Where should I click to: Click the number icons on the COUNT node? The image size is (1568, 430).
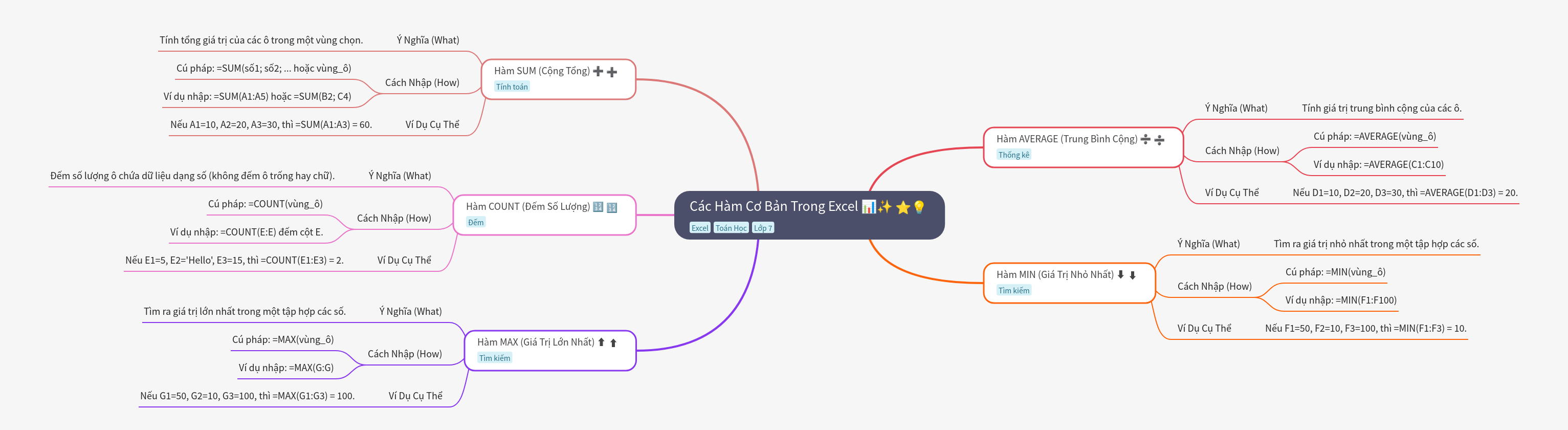[x=605, y=207]
